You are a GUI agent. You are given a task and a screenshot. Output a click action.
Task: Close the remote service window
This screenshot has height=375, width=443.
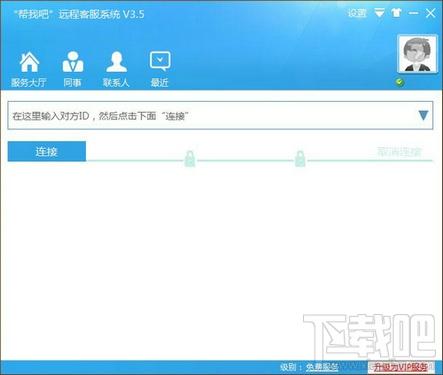[430, 13]
